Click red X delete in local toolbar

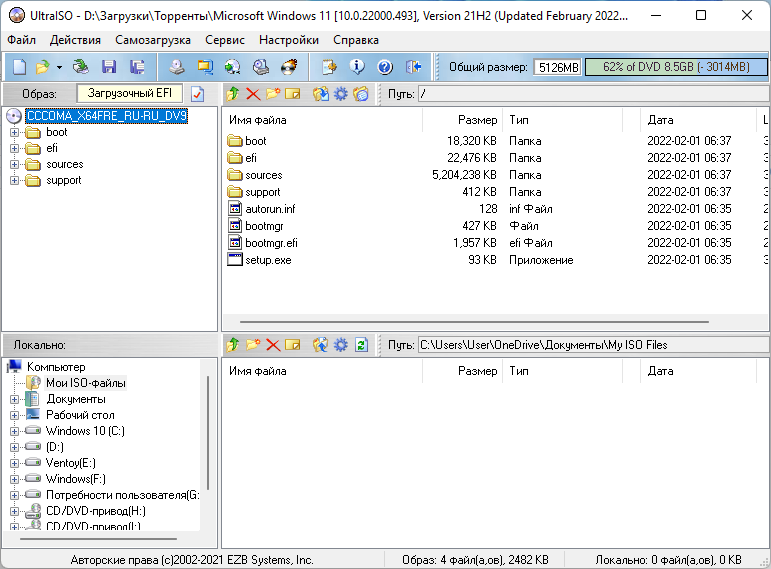click(x=273, y=345)
